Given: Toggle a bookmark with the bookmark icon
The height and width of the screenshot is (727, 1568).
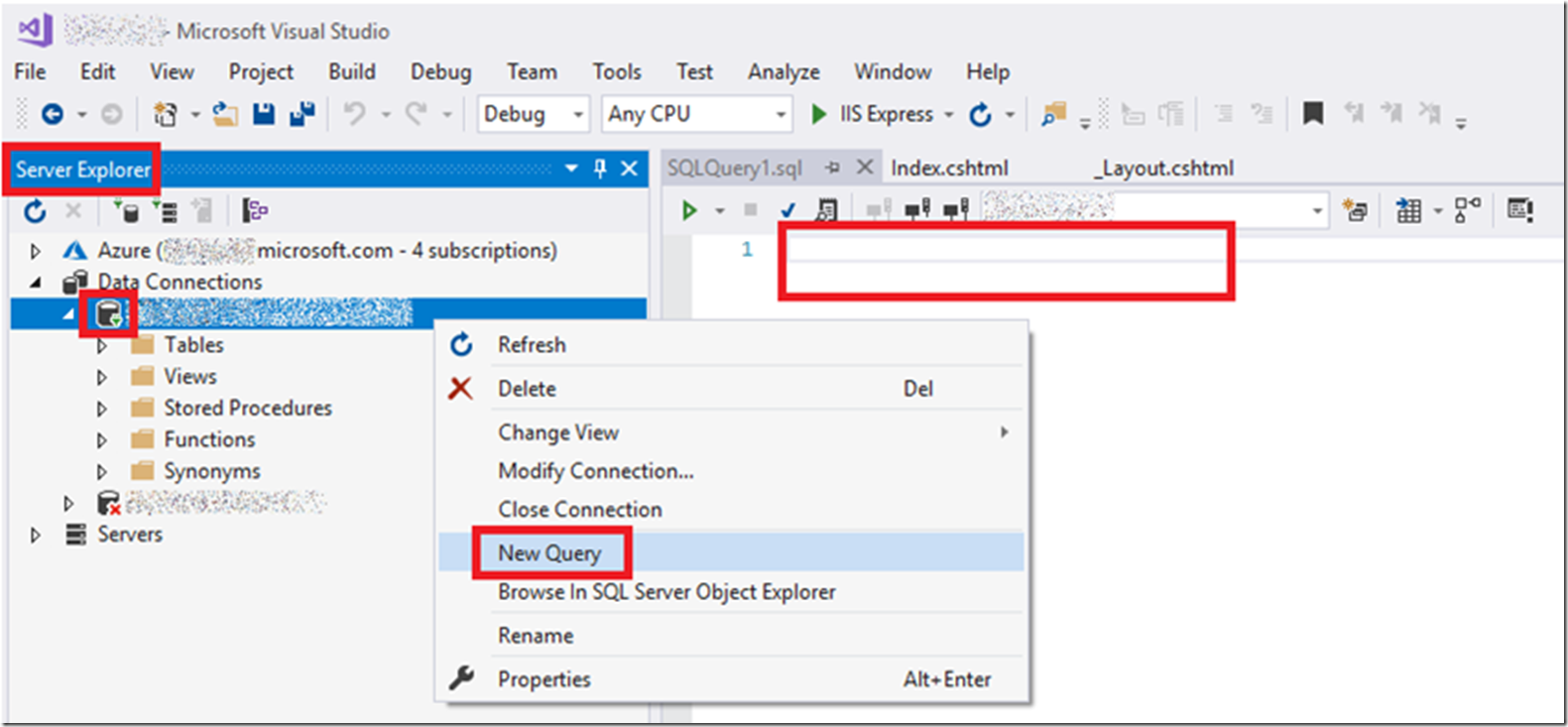Looking at the screenshot, I should click(x=1313, y=114).
